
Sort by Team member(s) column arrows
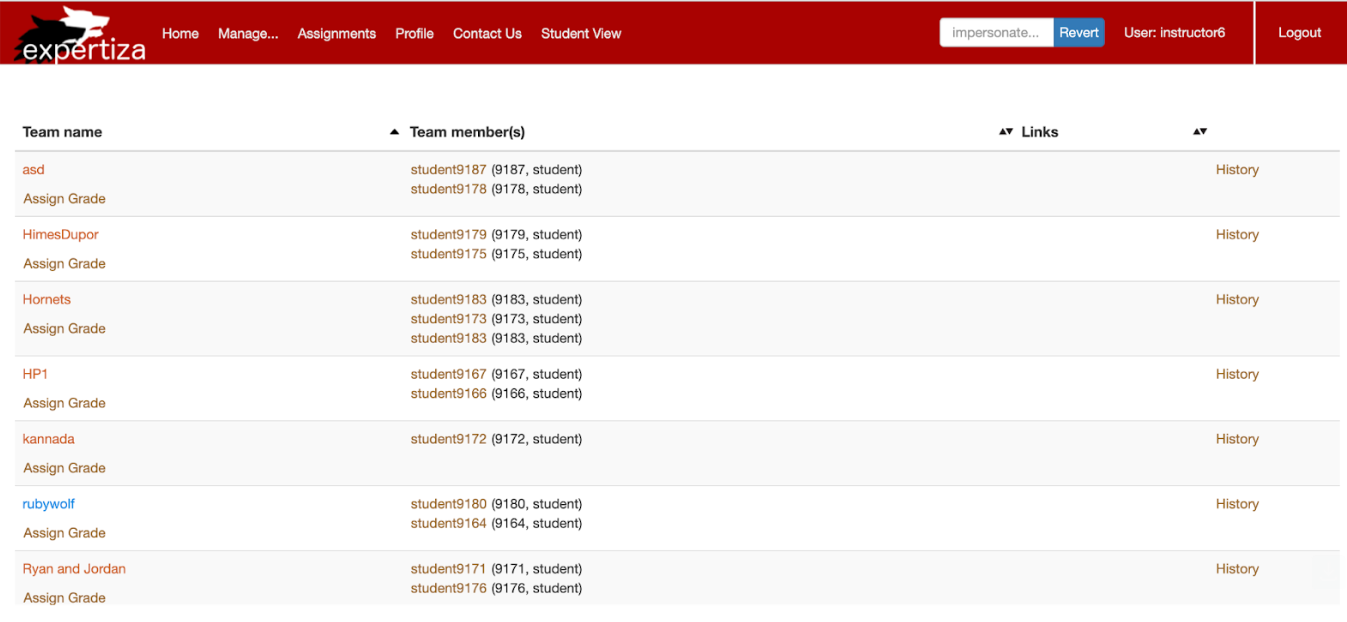(1005, 132)
